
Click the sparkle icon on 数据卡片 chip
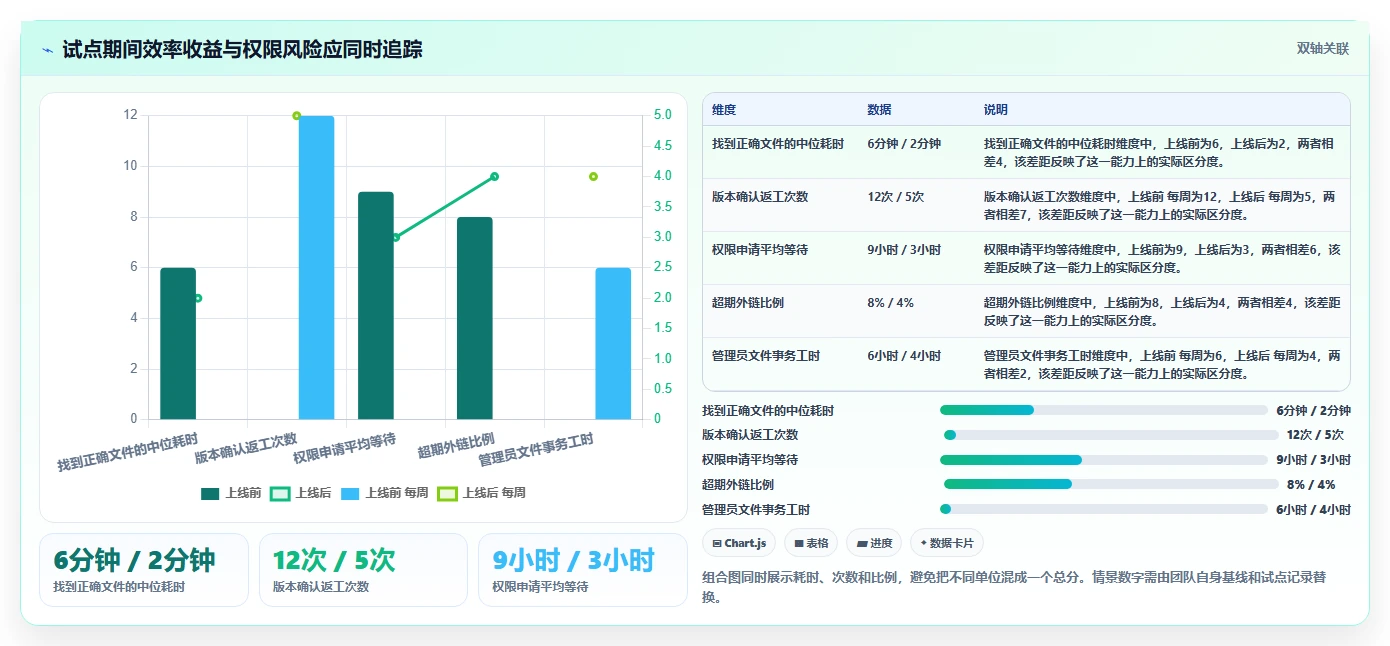pos(923,543)
